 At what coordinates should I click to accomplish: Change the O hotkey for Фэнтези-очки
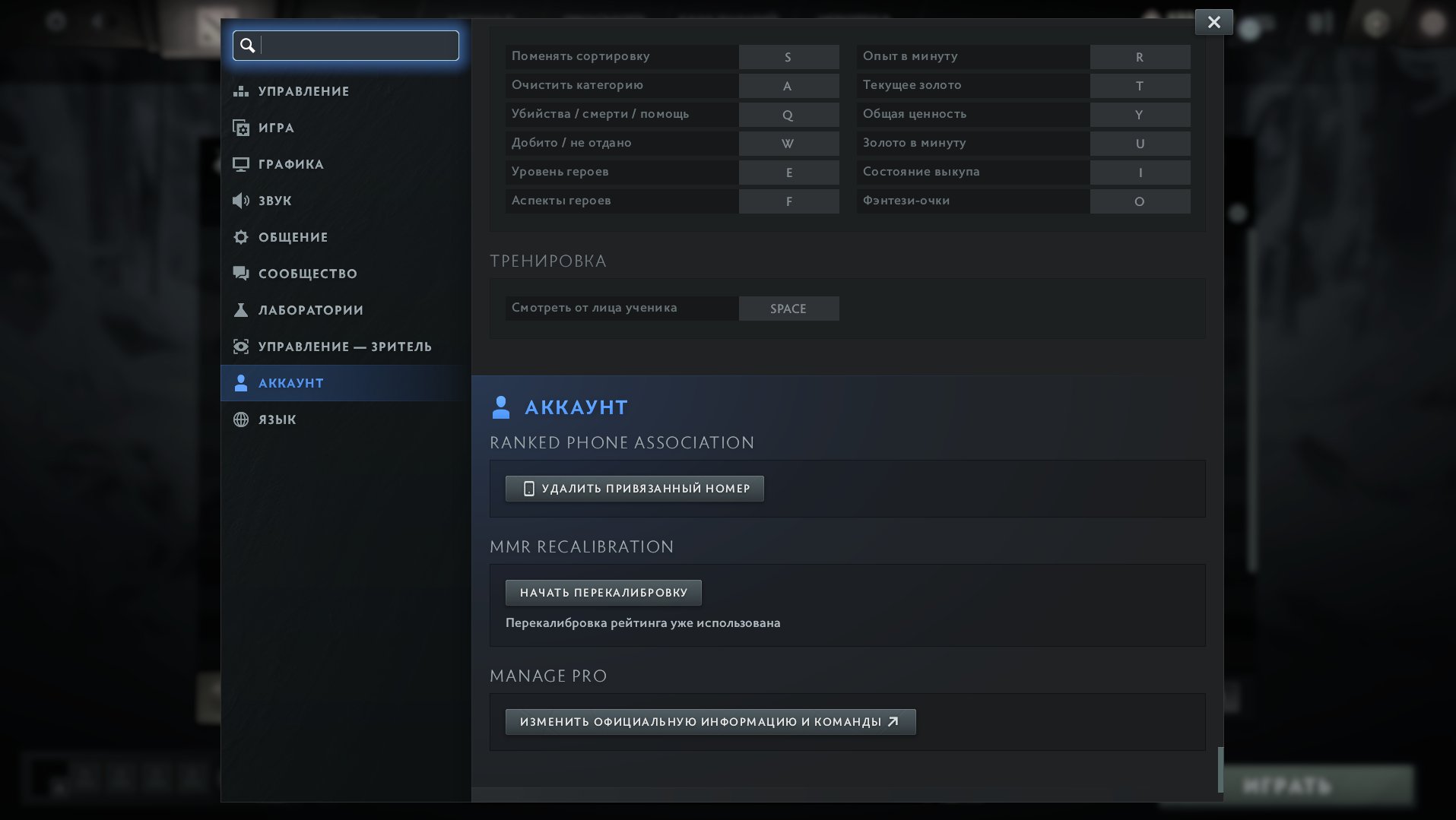pyautogui.click(x=1139, y=201)
